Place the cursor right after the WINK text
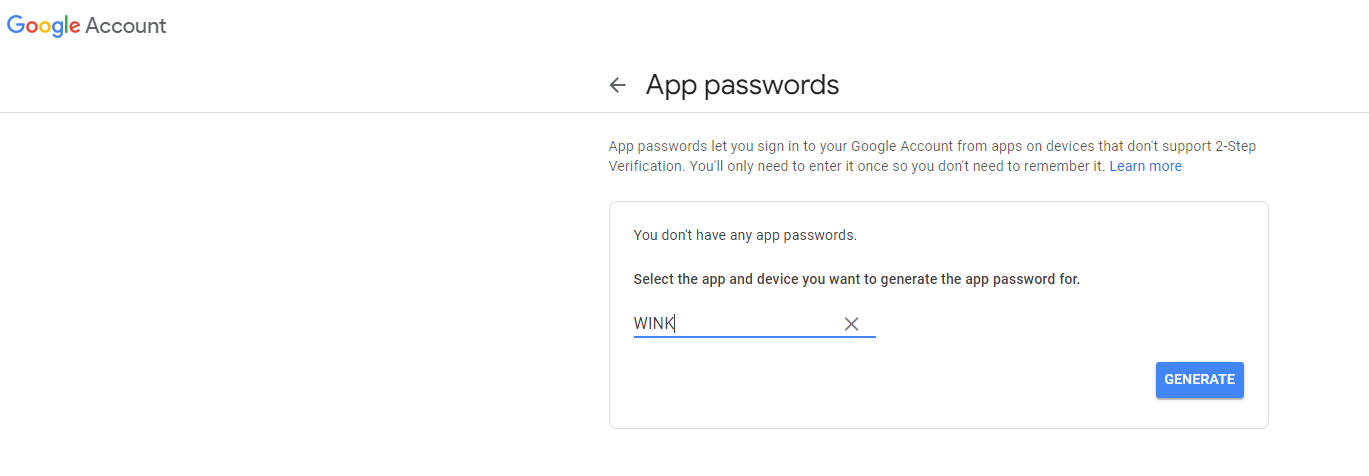1369x476 pixels. [677, 324]
